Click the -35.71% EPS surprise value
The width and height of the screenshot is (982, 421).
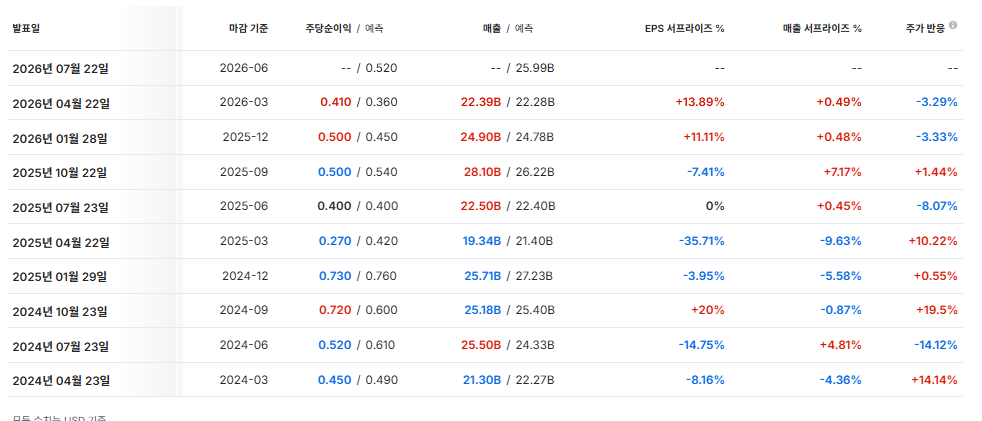[701, 241]
